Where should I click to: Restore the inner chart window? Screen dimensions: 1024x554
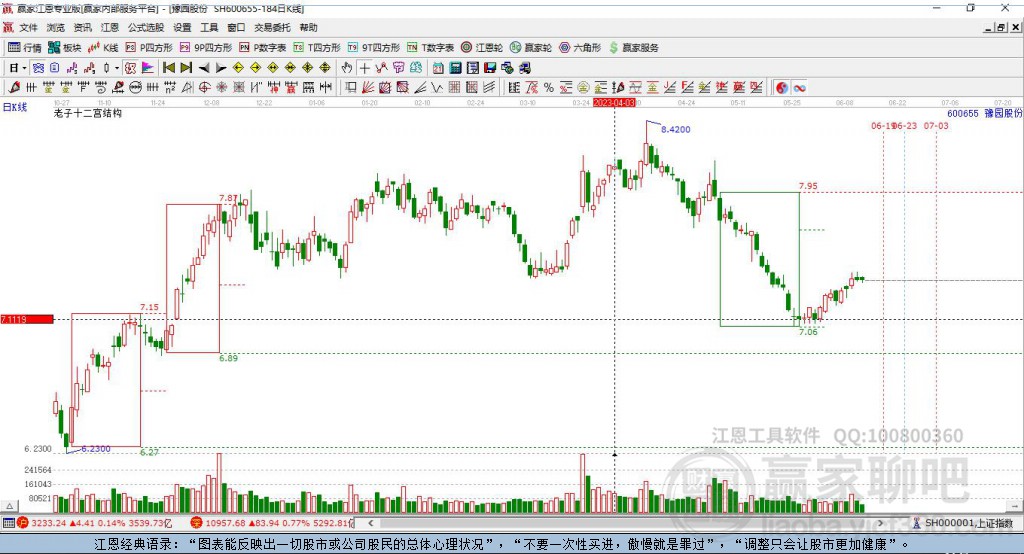coord(1000,27)
